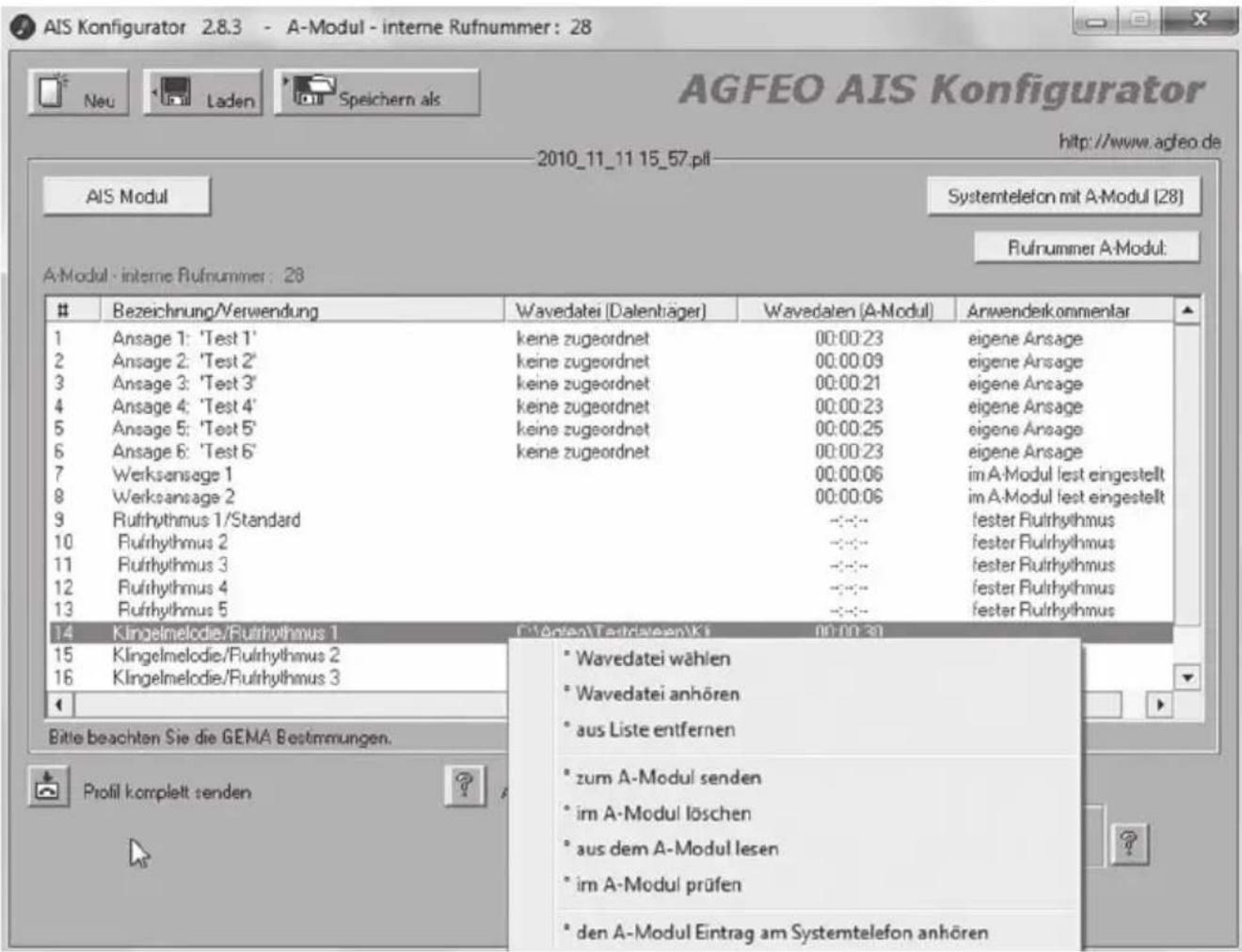
Task: Click the list scroll down arrow
Action: coord(1187,677)
